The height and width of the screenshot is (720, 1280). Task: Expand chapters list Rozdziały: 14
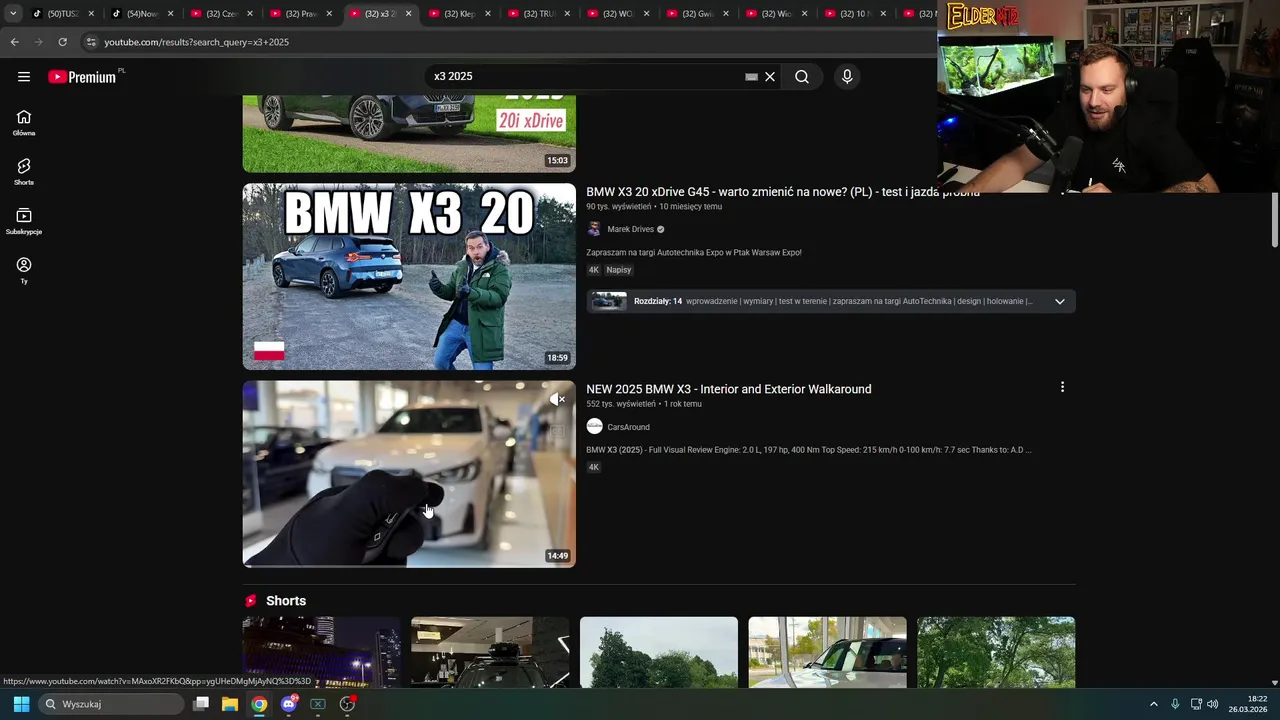[1060, 301]
